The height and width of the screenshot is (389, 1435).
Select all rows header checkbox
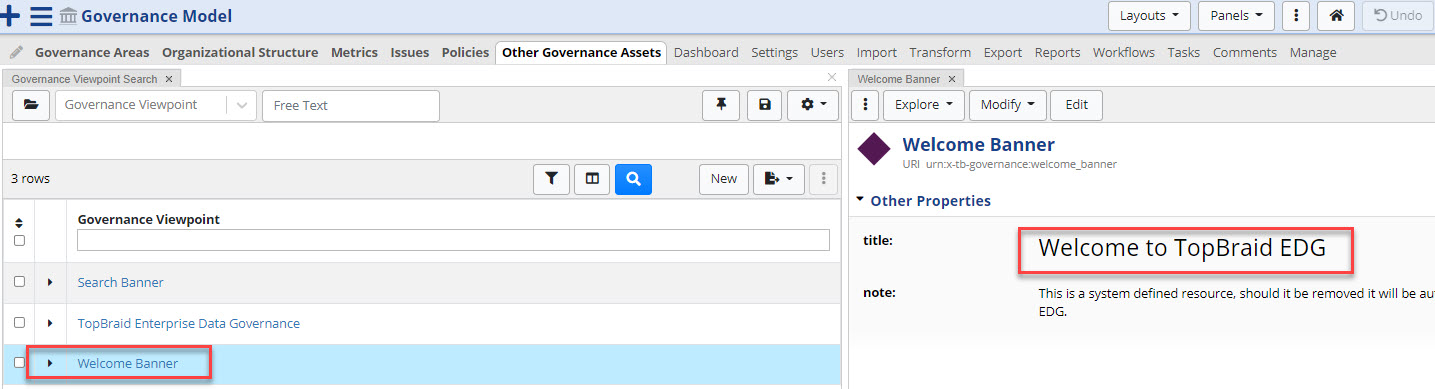pyautogui.click(x=19, y=240)
